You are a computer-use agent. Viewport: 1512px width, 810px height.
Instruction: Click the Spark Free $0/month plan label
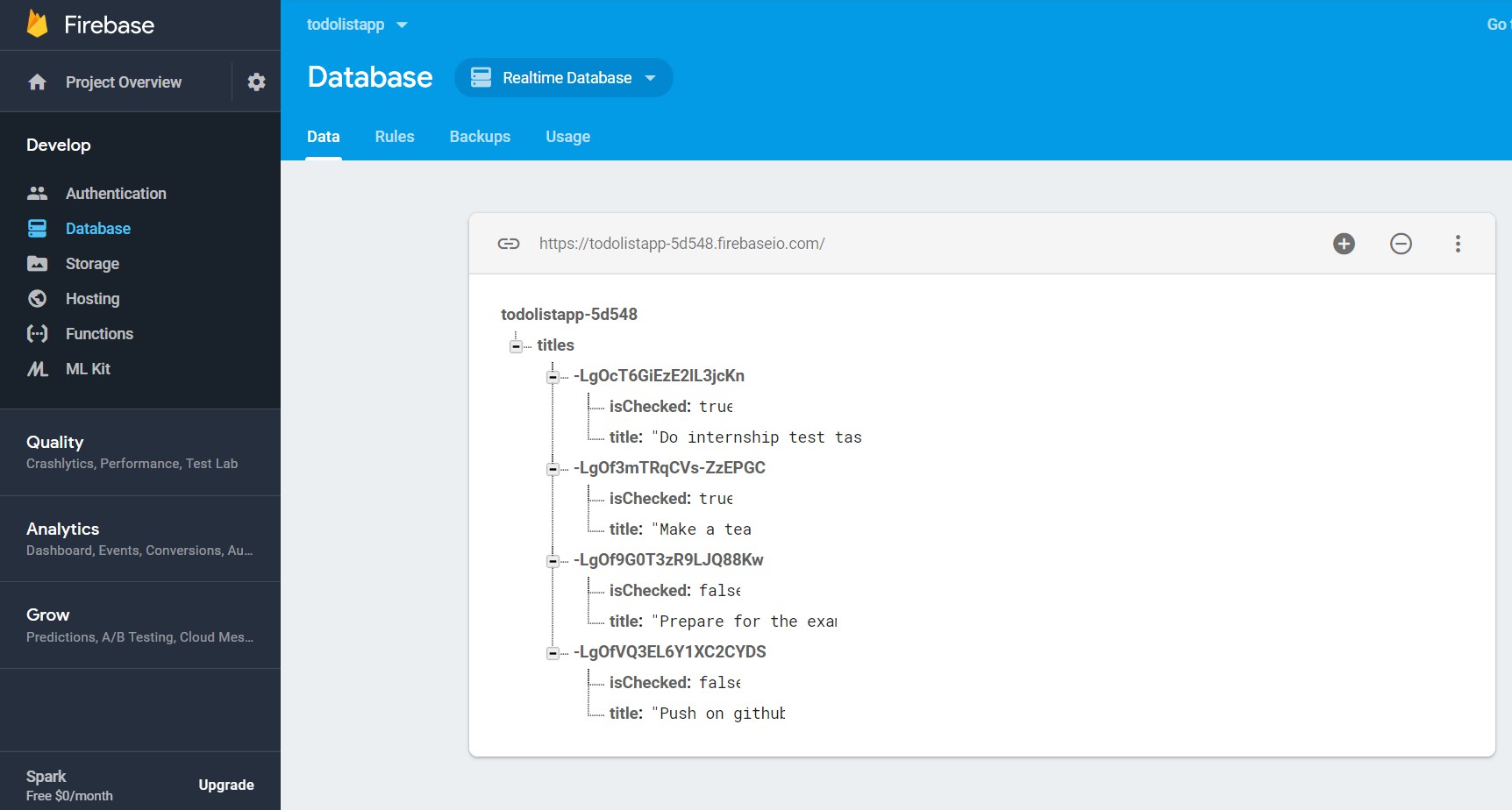[x=69, y=785]
